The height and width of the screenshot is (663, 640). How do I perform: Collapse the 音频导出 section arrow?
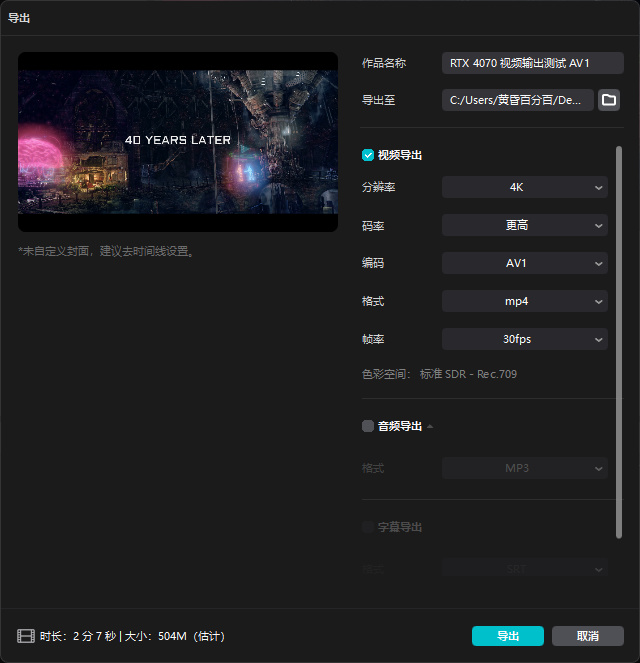click(430, 426)
